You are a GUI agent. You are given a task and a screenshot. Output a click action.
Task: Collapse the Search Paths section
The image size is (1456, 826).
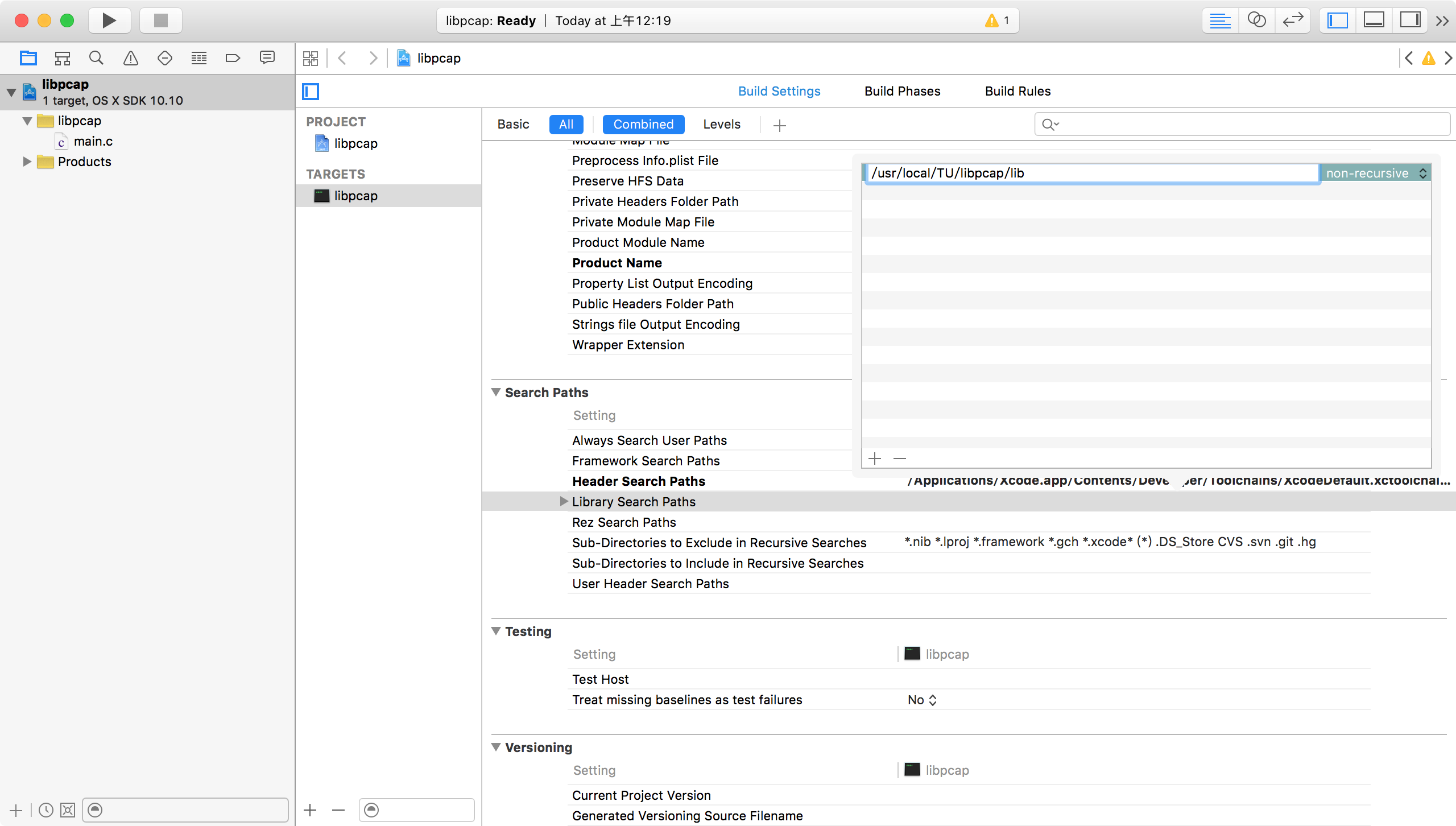[x=496, y=393]
